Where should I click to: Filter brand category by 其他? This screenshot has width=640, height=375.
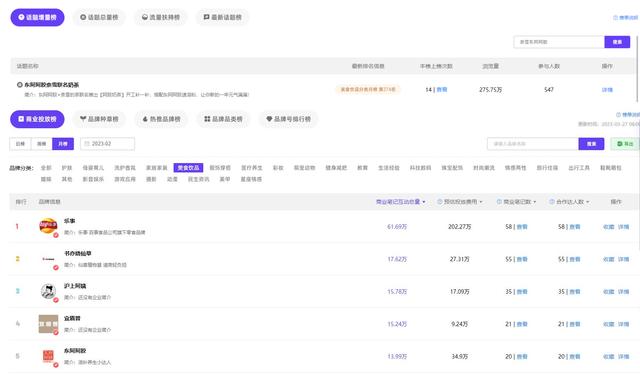67,179
